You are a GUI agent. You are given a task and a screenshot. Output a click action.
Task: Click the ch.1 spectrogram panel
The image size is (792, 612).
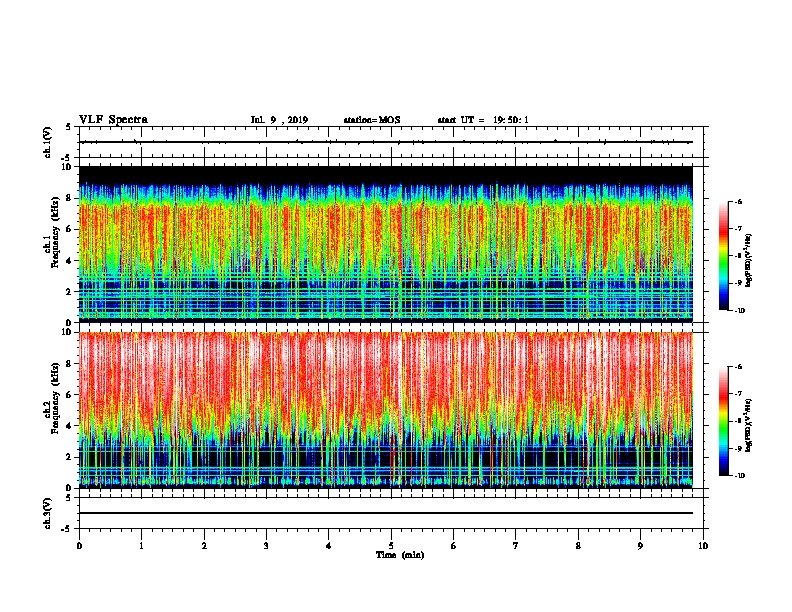386,244
